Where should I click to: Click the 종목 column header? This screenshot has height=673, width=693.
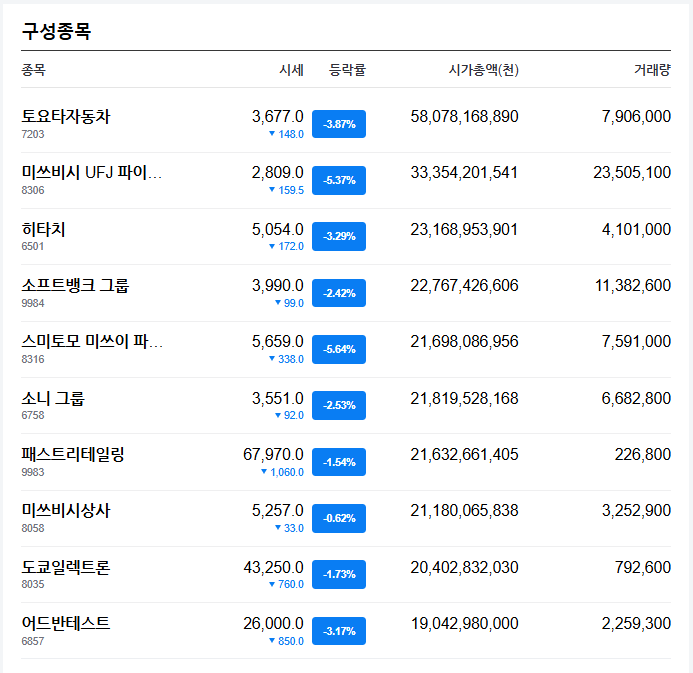34,70
